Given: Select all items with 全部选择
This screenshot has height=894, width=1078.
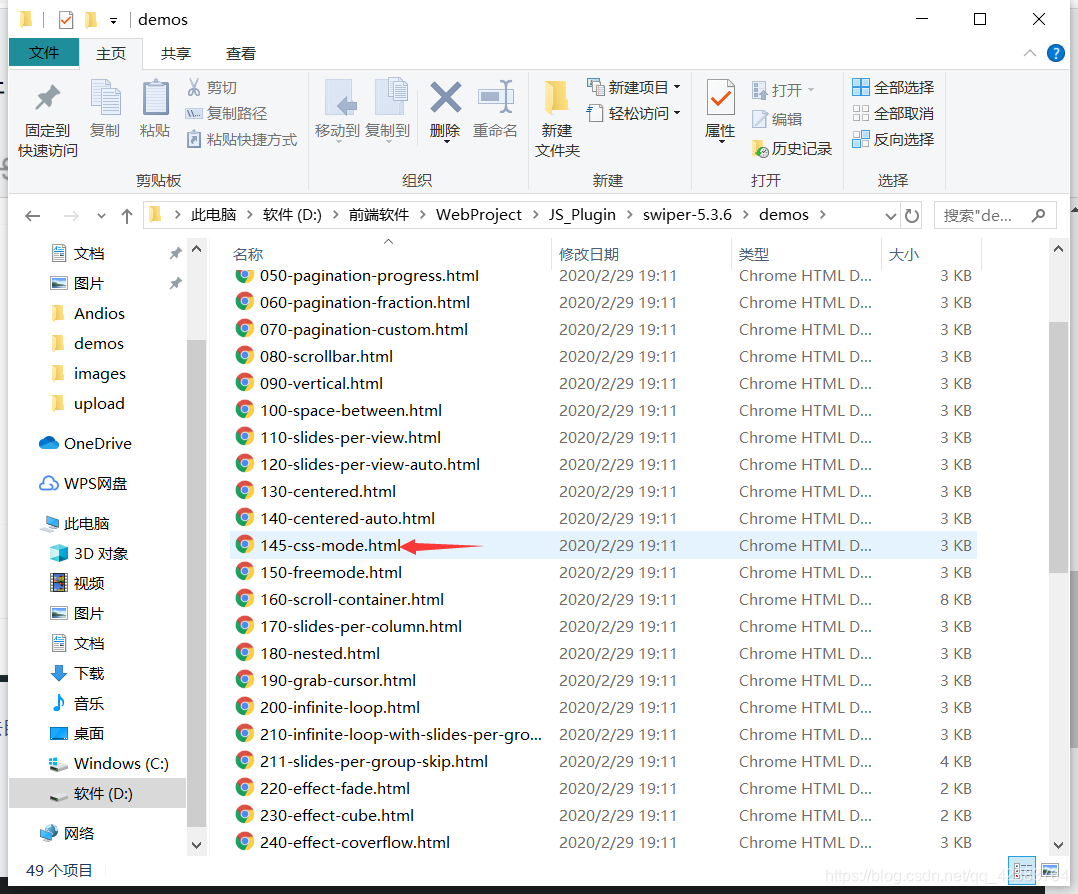Looking at the screenshot, I should coord(892,87).
